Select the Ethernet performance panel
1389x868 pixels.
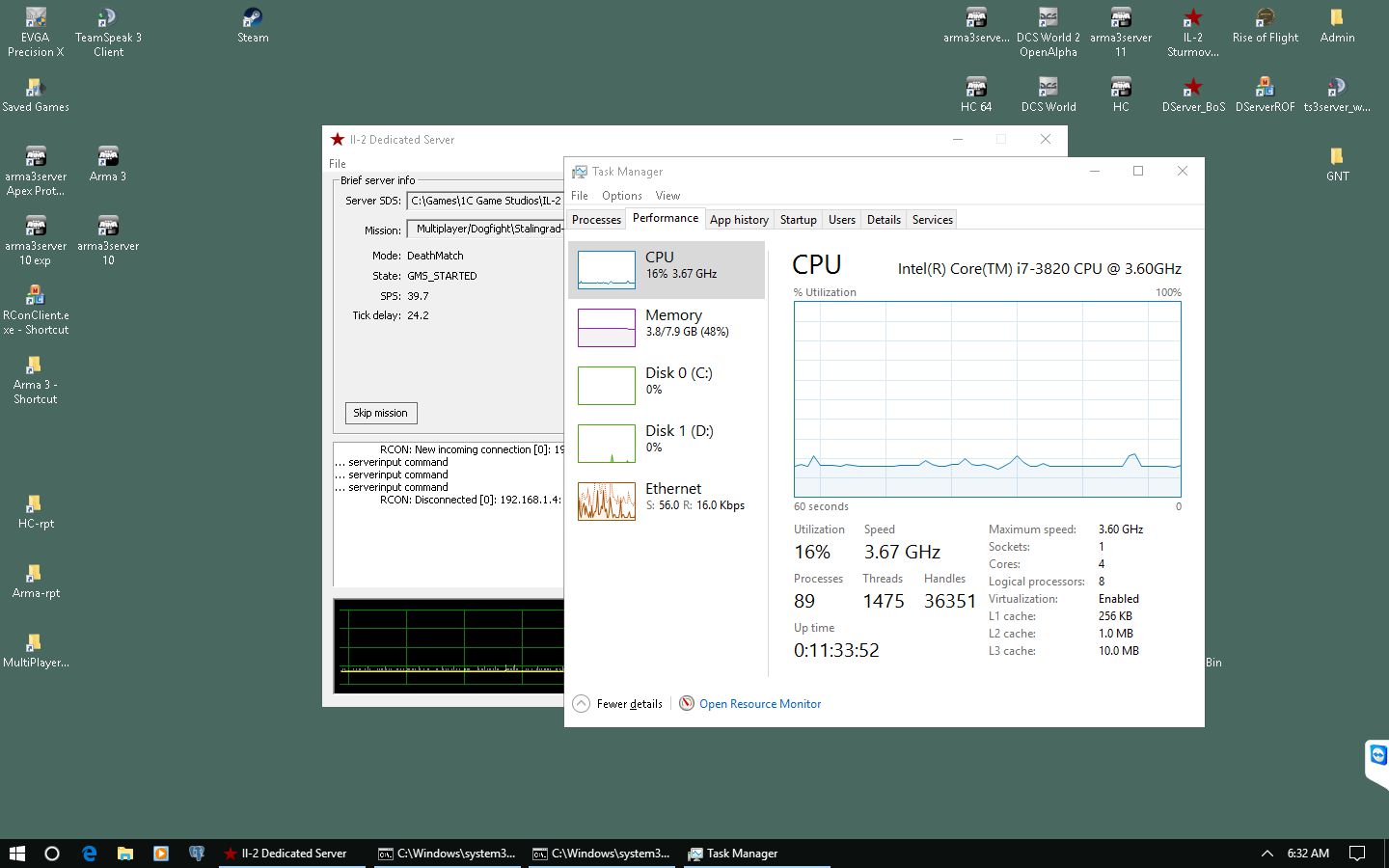click(667, 502)
